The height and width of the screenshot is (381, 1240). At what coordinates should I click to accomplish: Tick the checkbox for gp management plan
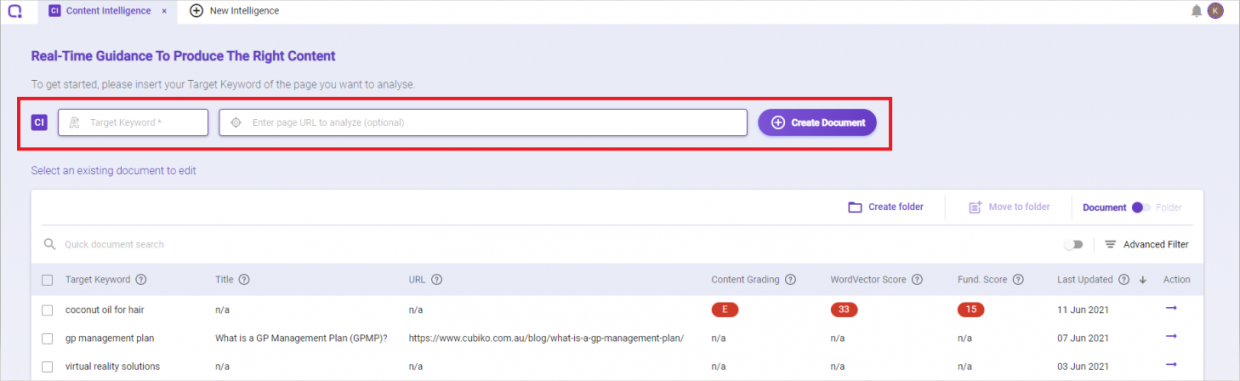48,338
